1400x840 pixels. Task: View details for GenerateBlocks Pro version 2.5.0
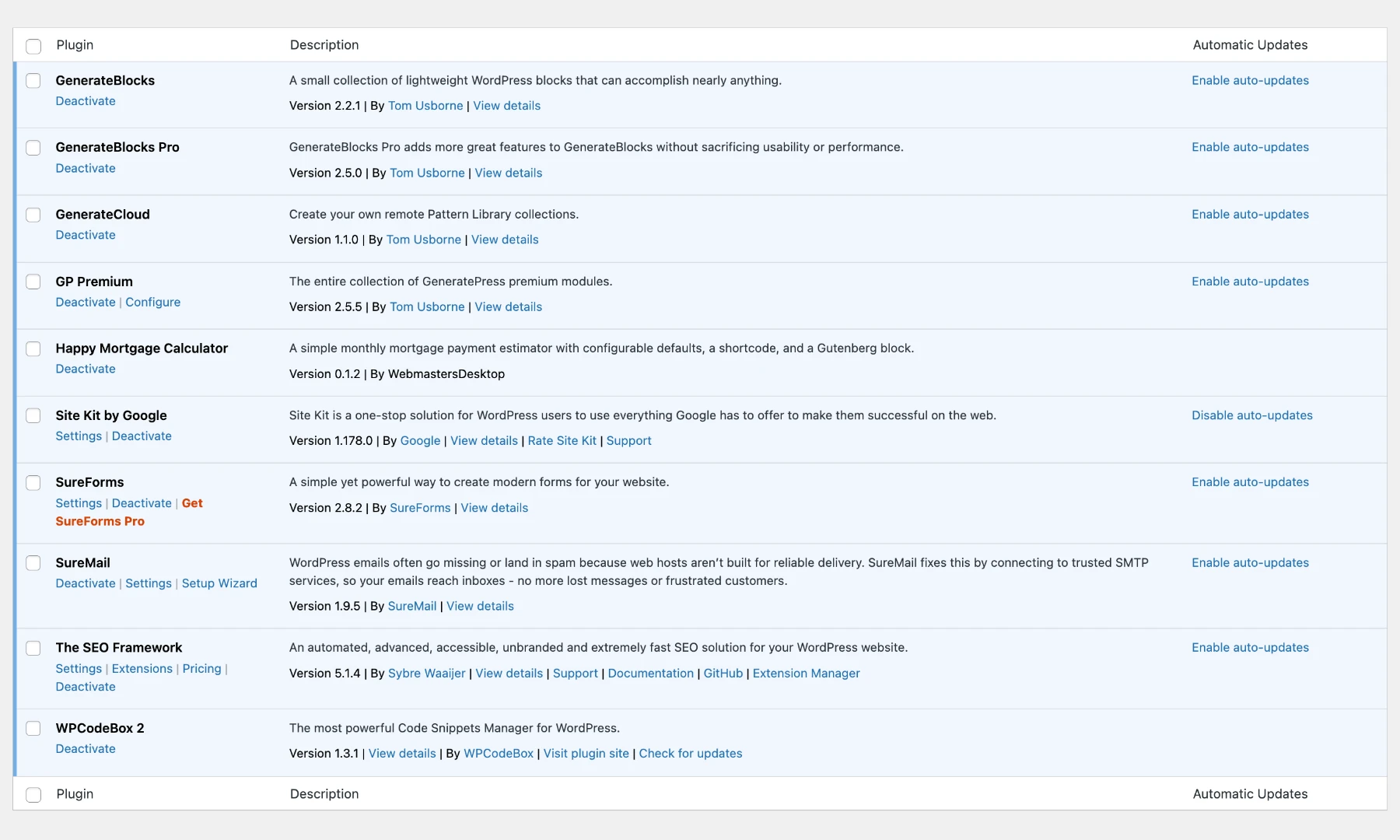coord(509,173)
